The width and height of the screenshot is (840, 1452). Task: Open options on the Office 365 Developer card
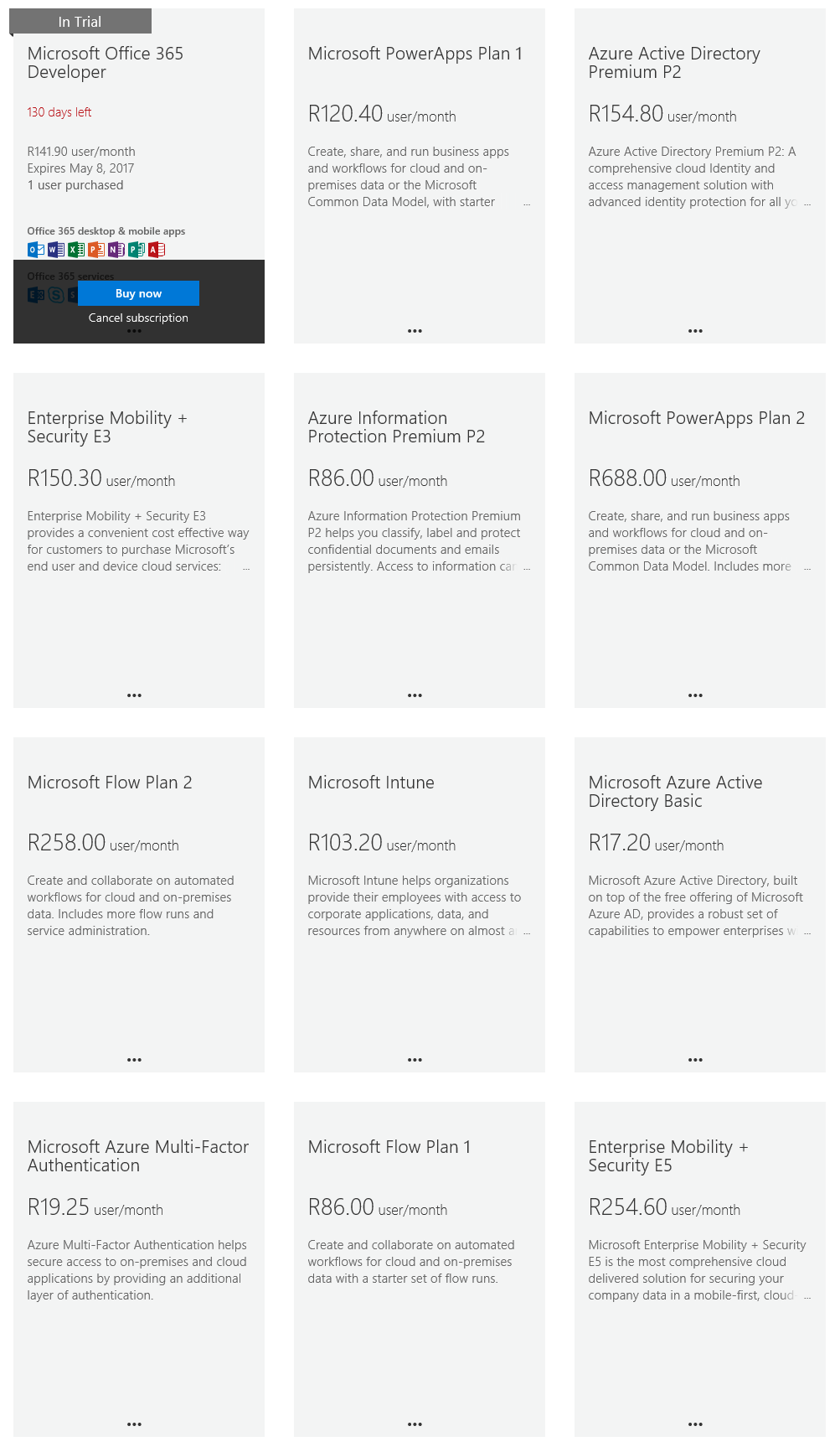click(x=134, y=330)
